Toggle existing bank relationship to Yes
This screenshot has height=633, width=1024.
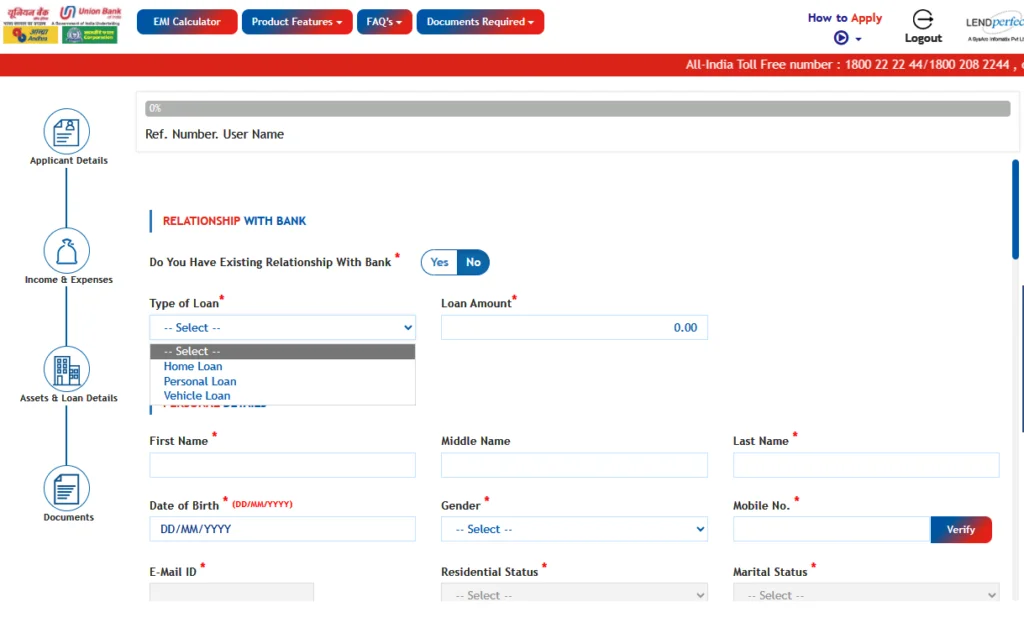pyautogui.click(x=439, y=262)
